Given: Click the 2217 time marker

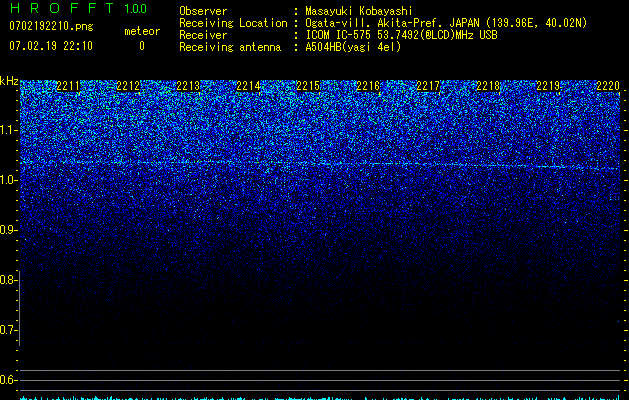Looking at the screenshot, I should pyautogui.click(x=428, y=86).
